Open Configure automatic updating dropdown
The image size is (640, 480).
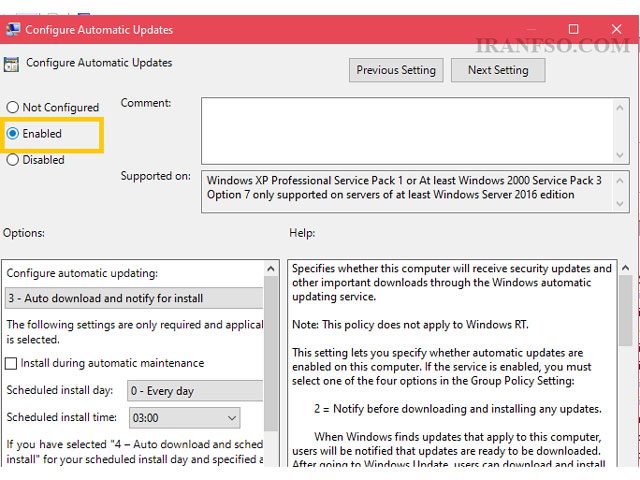[x=134, y=298]
